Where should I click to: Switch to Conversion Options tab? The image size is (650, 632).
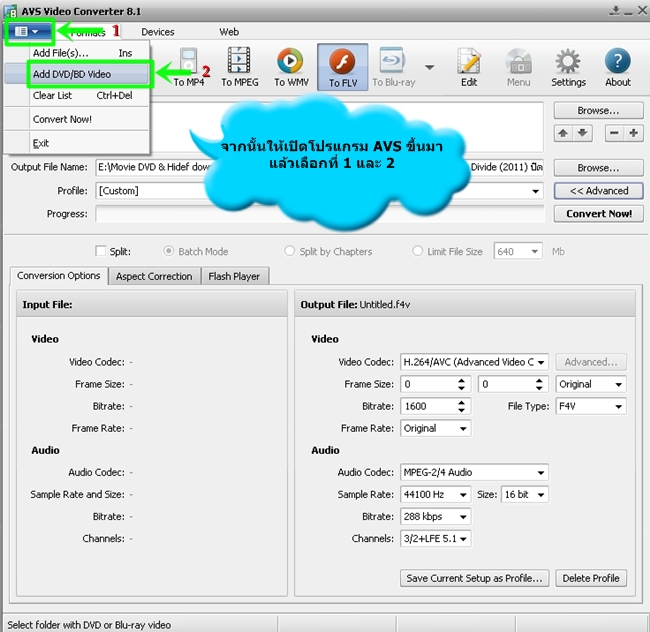[x=58, y=276]
